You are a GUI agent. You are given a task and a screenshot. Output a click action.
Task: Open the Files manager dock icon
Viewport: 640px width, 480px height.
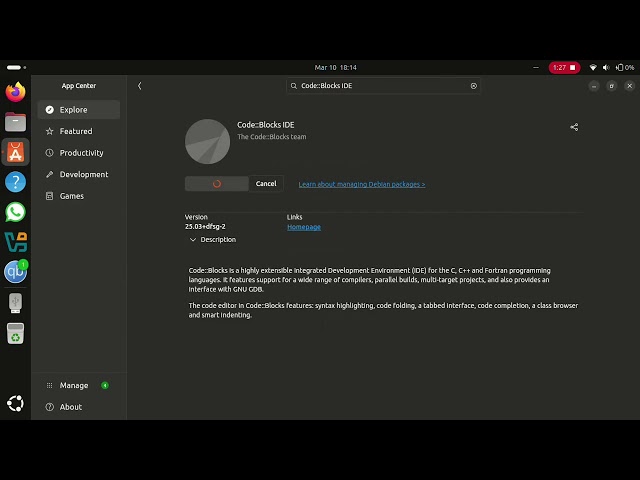click(x=16, y=122)
